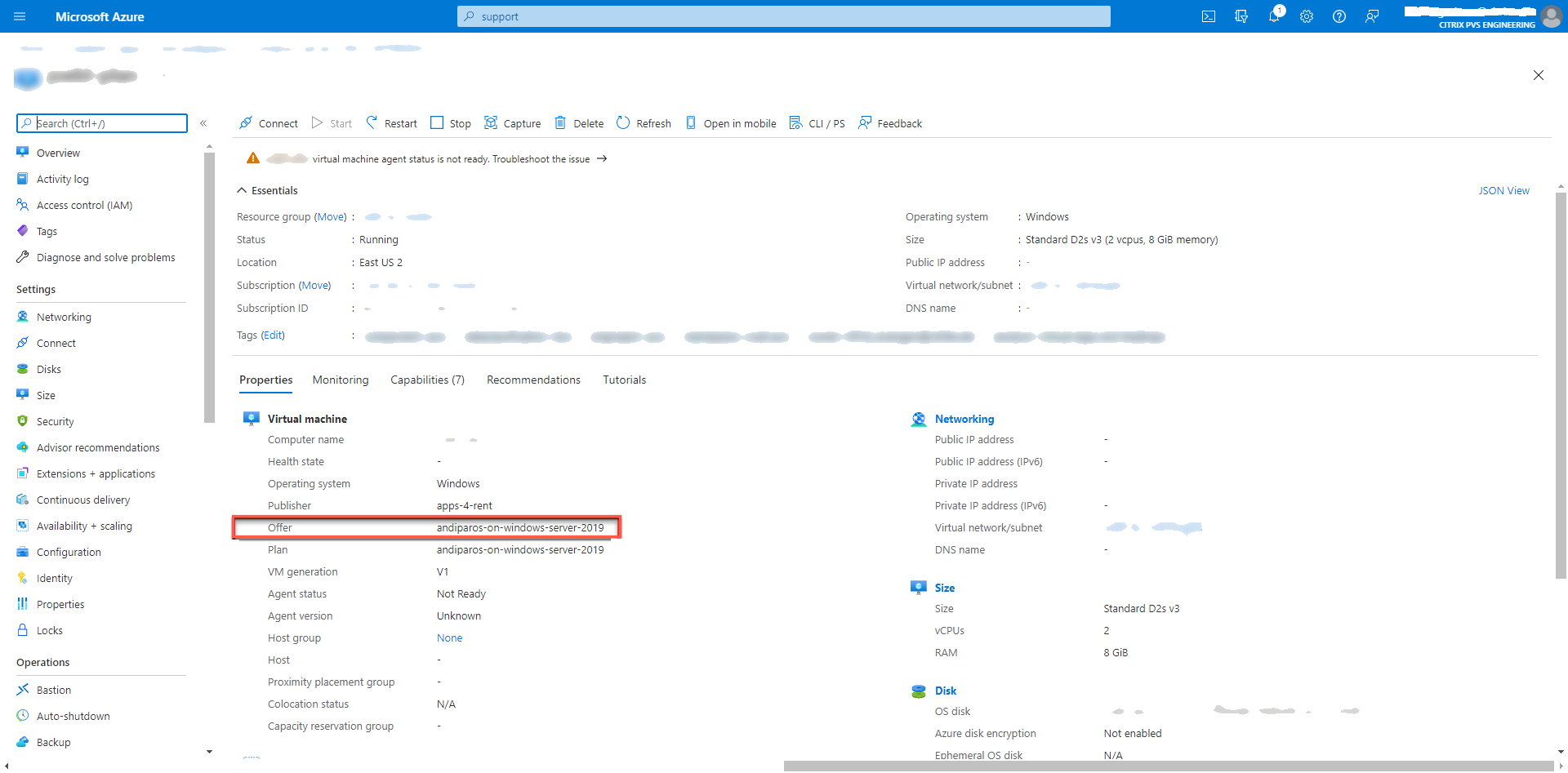Switch to the Monitoring tab

tap(341, 379)
